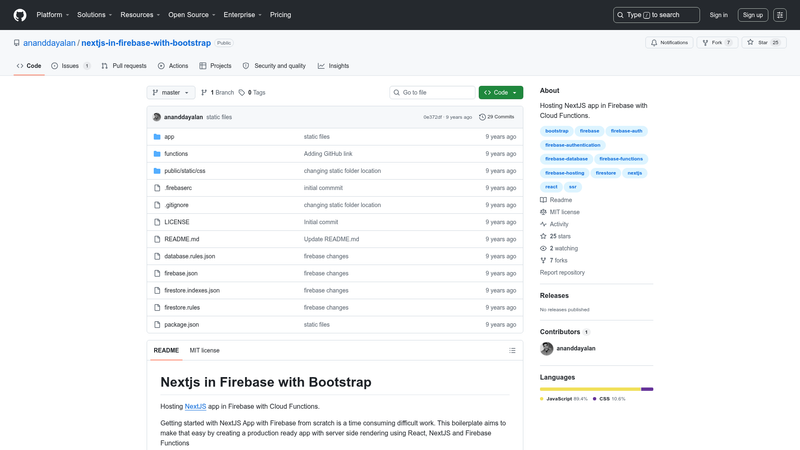Viewport: 800px width, 450px height.
Task: Open the database.rules.json file
Action: click(190, 256)
